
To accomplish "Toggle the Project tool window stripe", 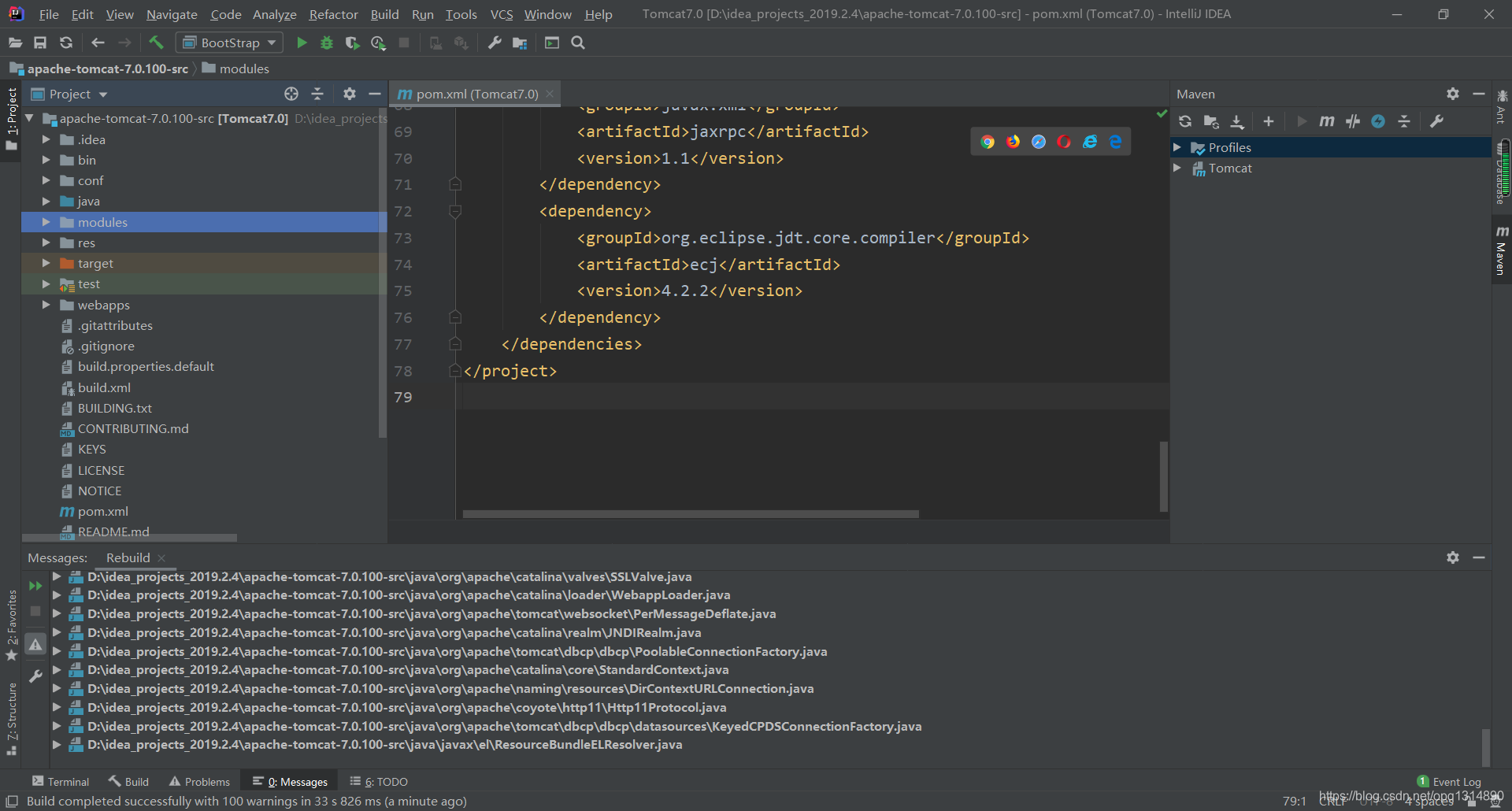I will click(11, 120).
